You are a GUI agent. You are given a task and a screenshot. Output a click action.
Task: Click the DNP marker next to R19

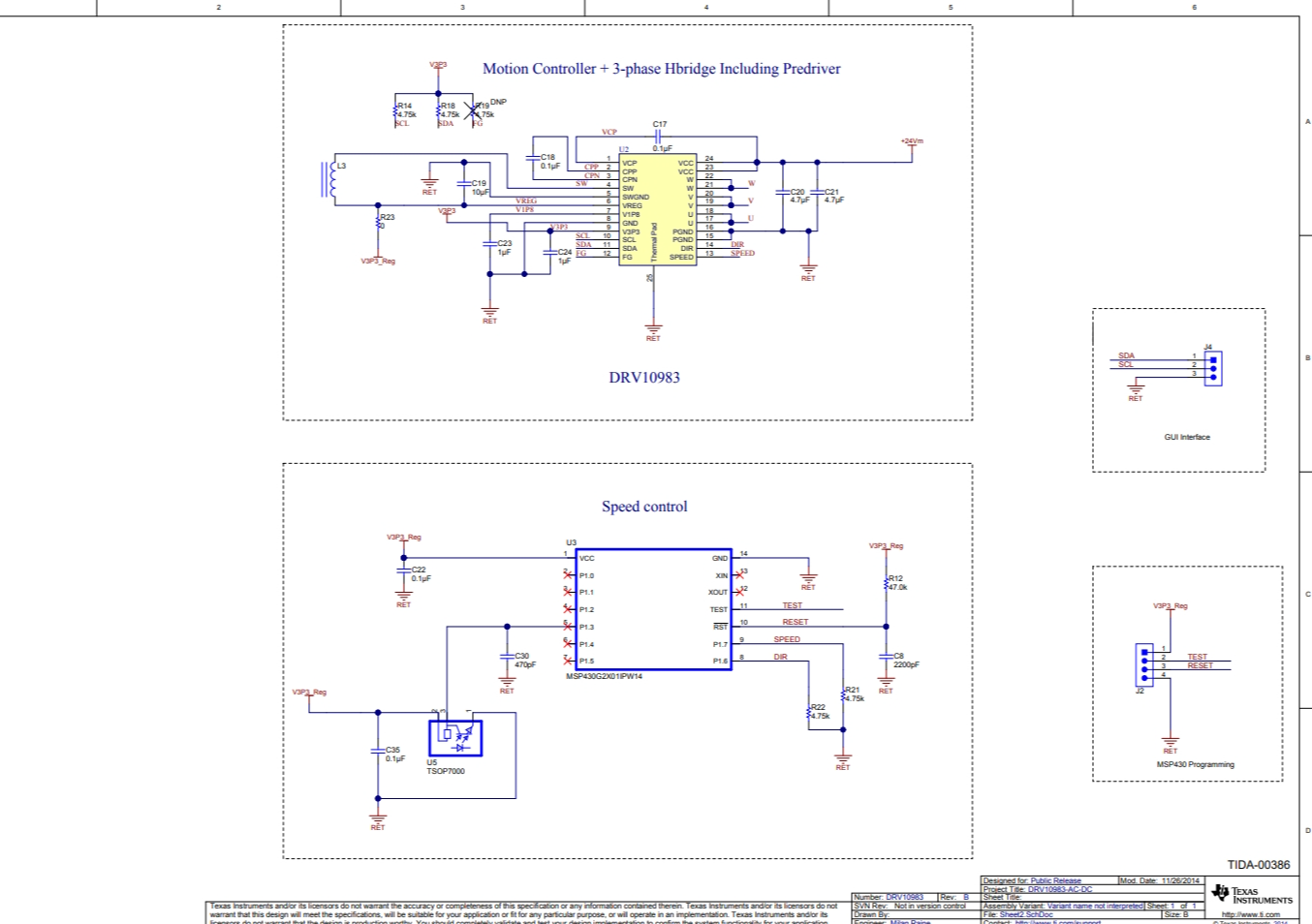pos(498,102)
